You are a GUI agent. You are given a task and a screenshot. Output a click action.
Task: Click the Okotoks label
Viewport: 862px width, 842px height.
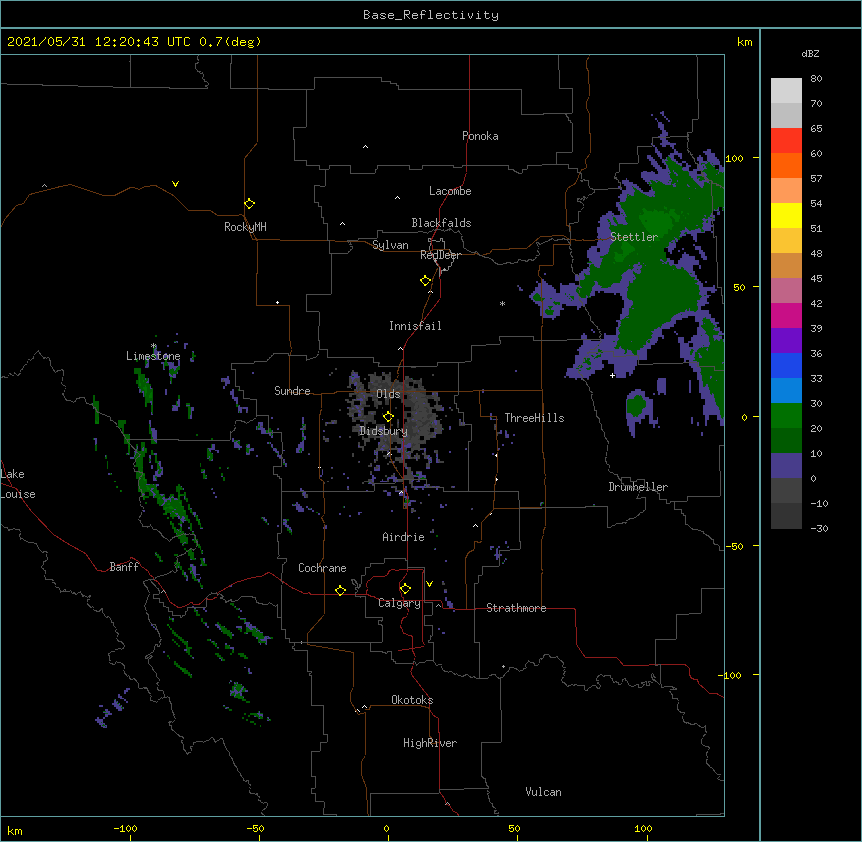(412, 700)
